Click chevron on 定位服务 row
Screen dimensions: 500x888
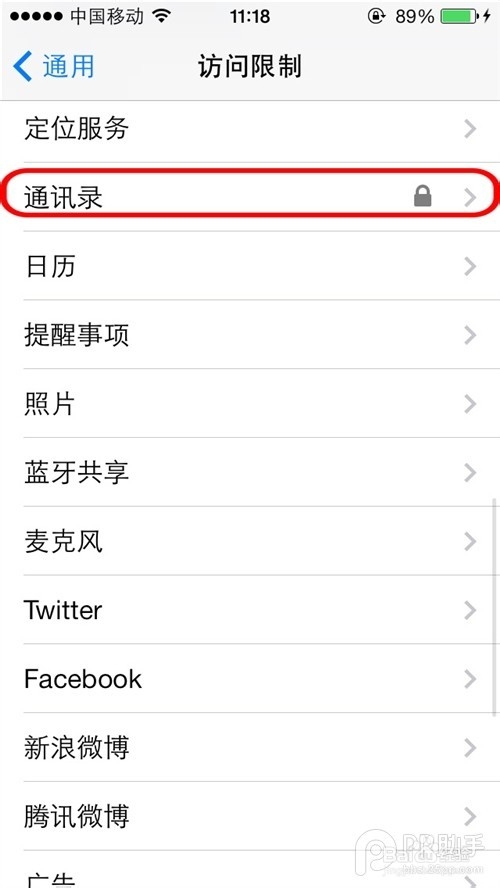click(469, 129)
